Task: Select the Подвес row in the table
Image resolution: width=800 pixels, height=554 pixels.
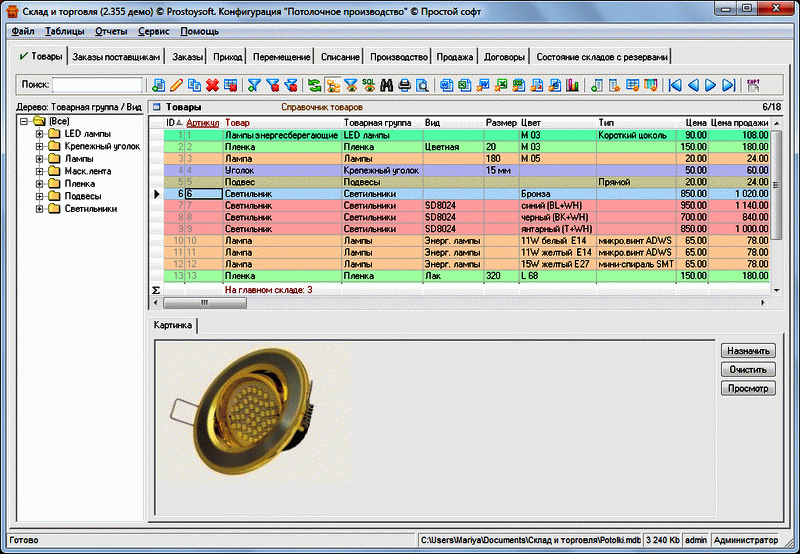Action: pos(467,182)
